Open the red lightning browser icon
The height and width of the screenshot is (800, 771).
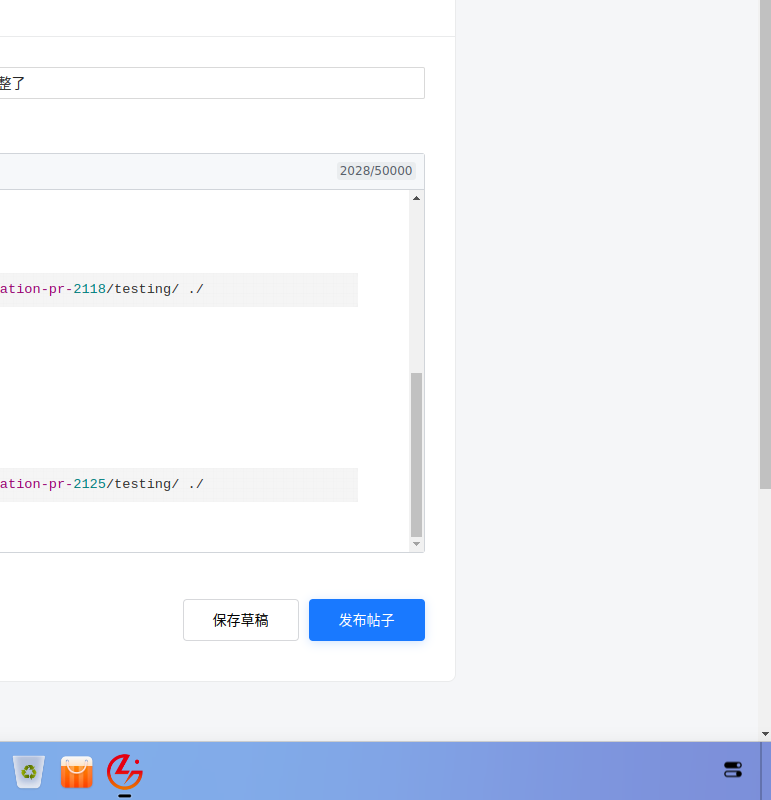point(125,771)
